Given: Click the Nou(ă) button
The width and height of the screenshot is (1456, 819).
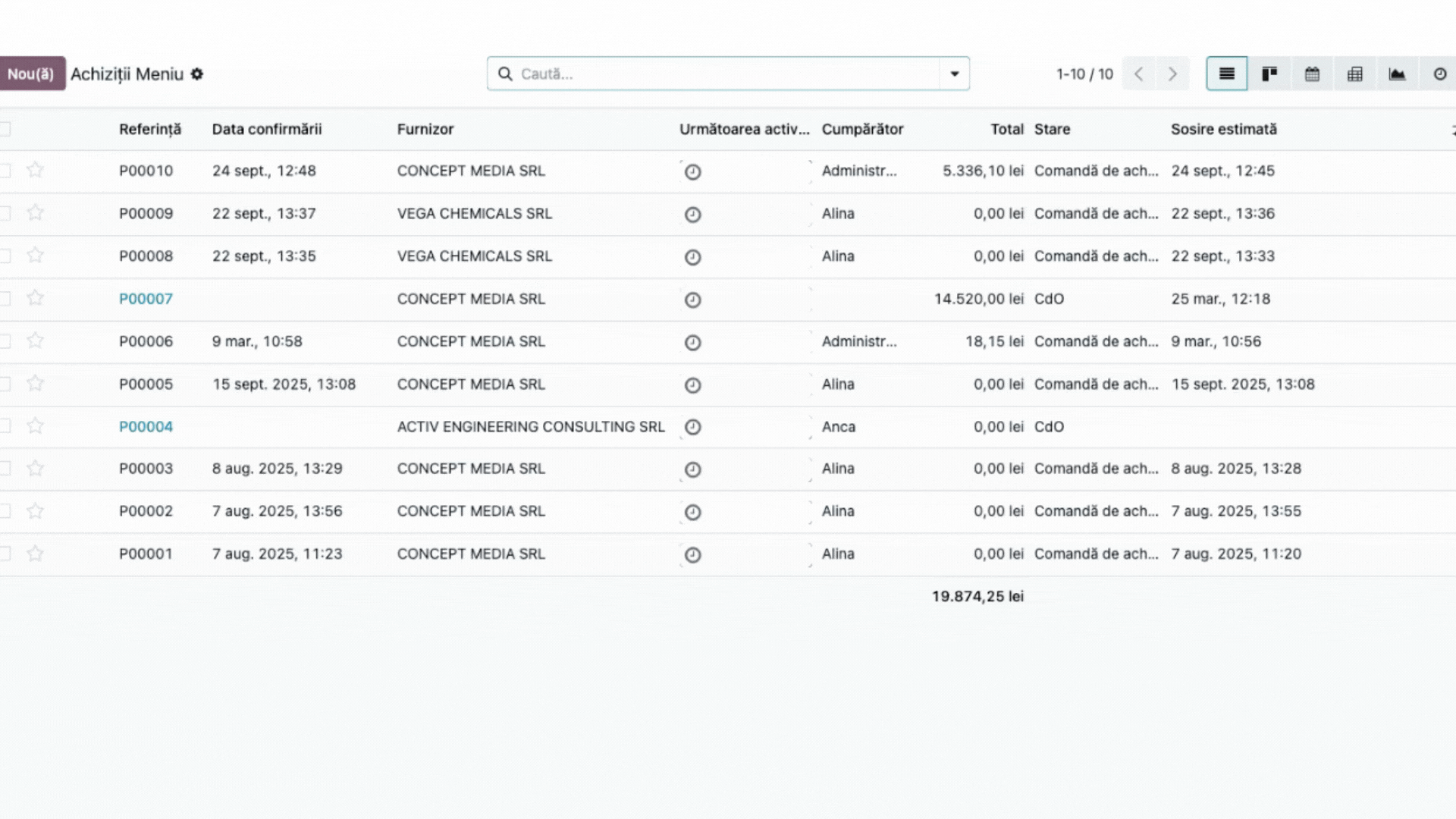Looking at the screenshot, I should [31, 74].
